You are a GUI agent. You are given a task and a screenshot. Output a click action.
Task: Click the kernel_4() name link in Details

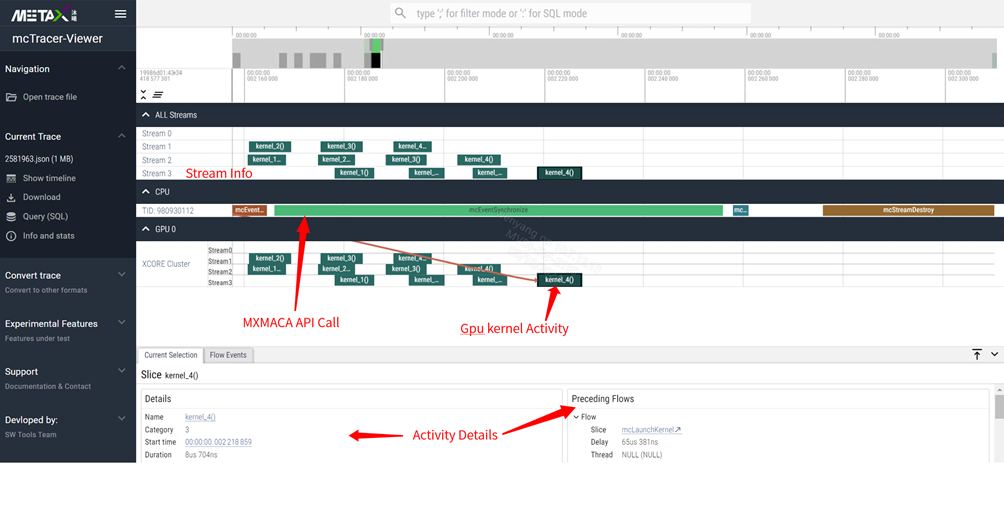tap(200, 417)
